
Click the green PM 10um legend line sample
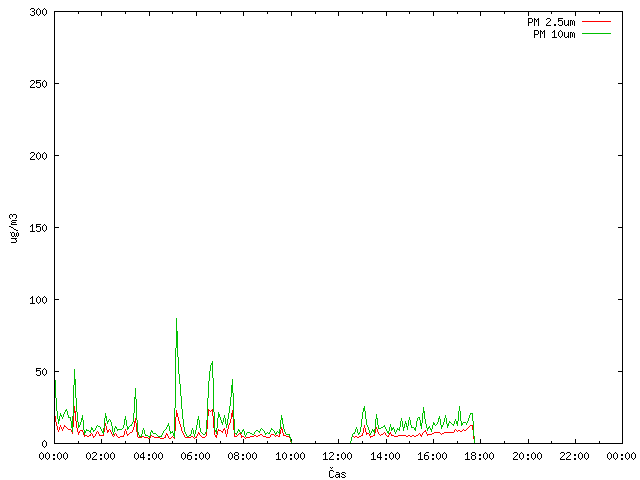[x=596, y=34]
